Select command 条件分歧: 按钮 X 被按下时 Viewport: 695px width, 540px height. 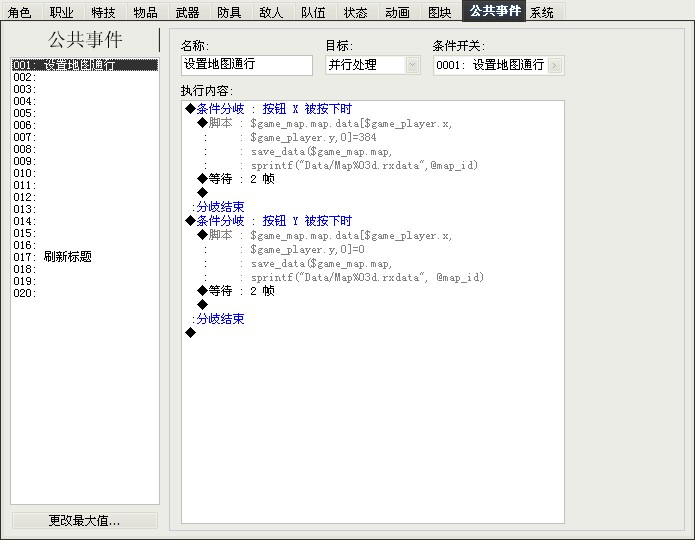[269, 109]
